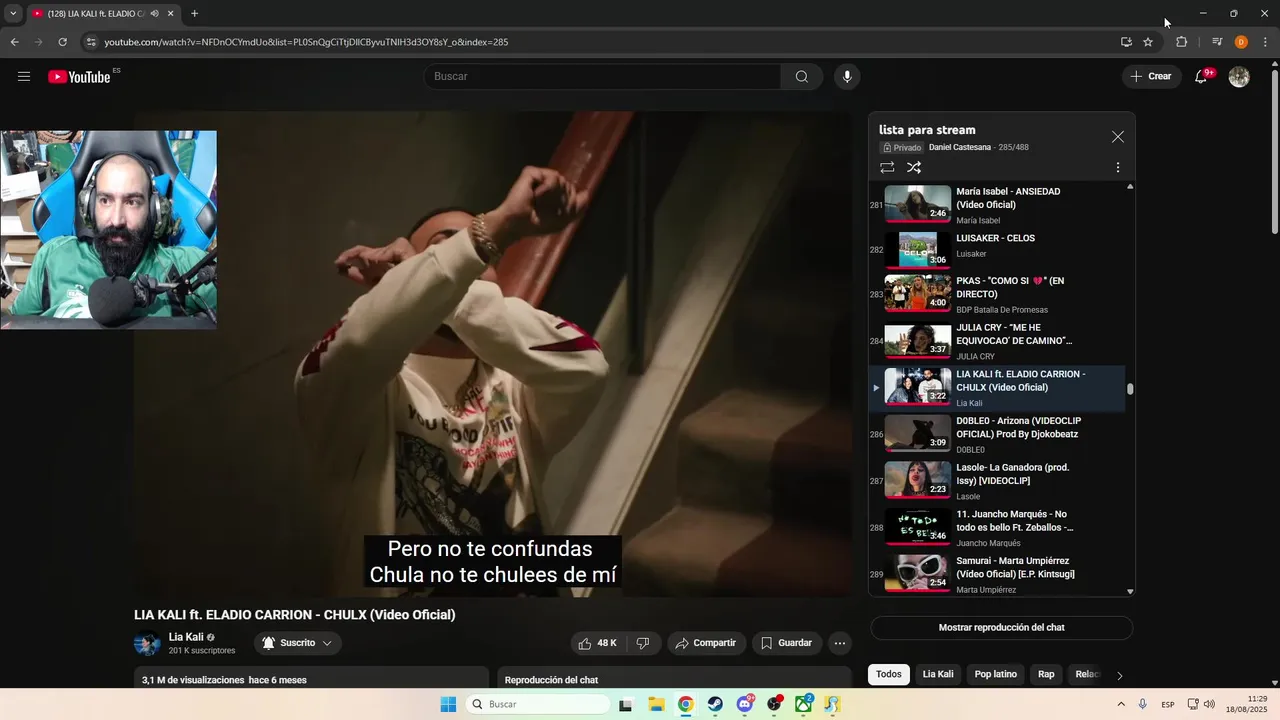This screenshot has width=1280, height=720.
Task: Click the Windows taskbar search box
Action: (538, 704)
